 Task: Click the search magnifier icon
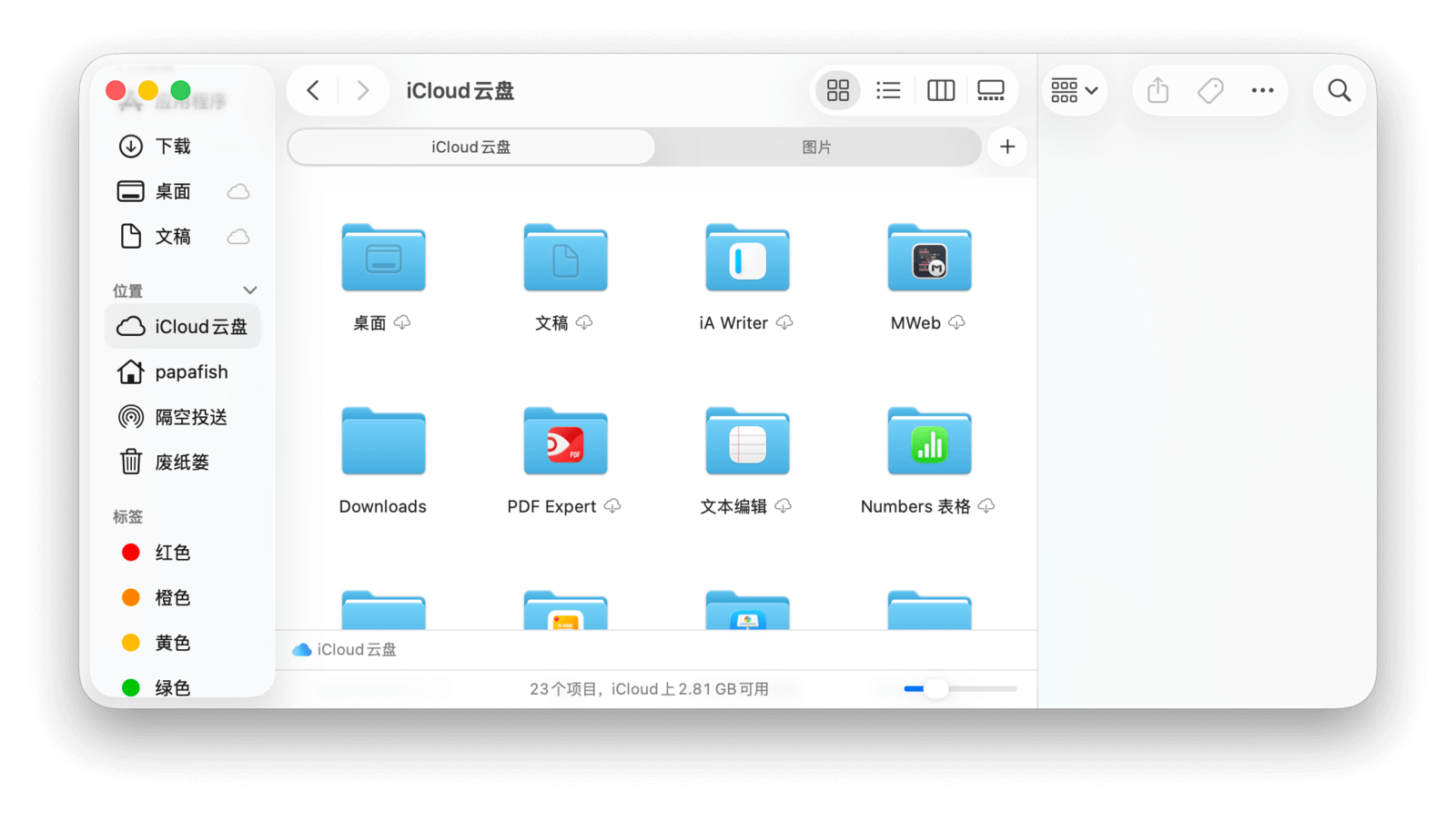pos(1340,90)
